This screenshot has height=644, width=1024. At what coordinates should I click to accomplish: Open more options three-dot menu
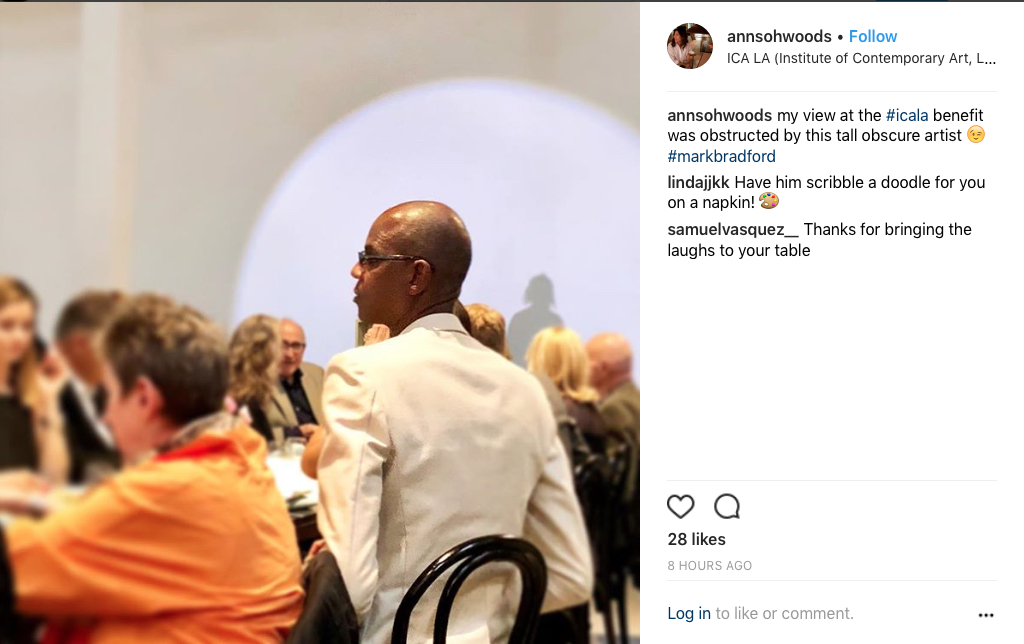click(x=985, y=615)
